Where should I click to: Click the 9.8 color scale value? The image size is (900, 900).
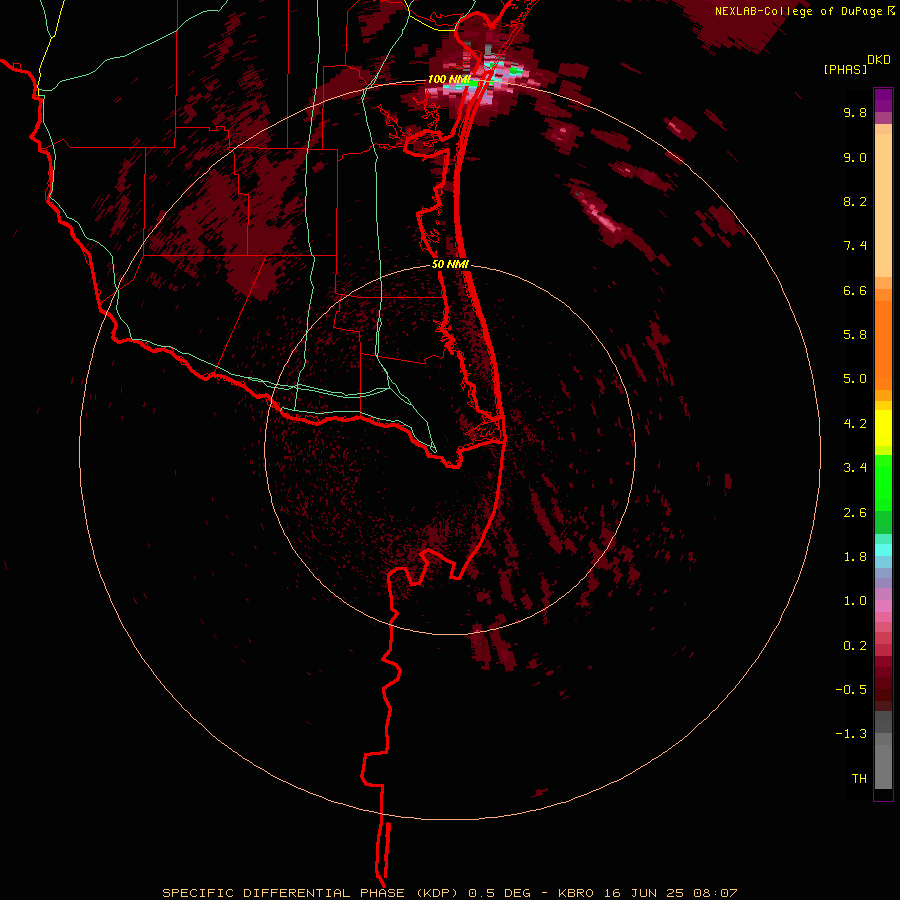click(855, 112)
